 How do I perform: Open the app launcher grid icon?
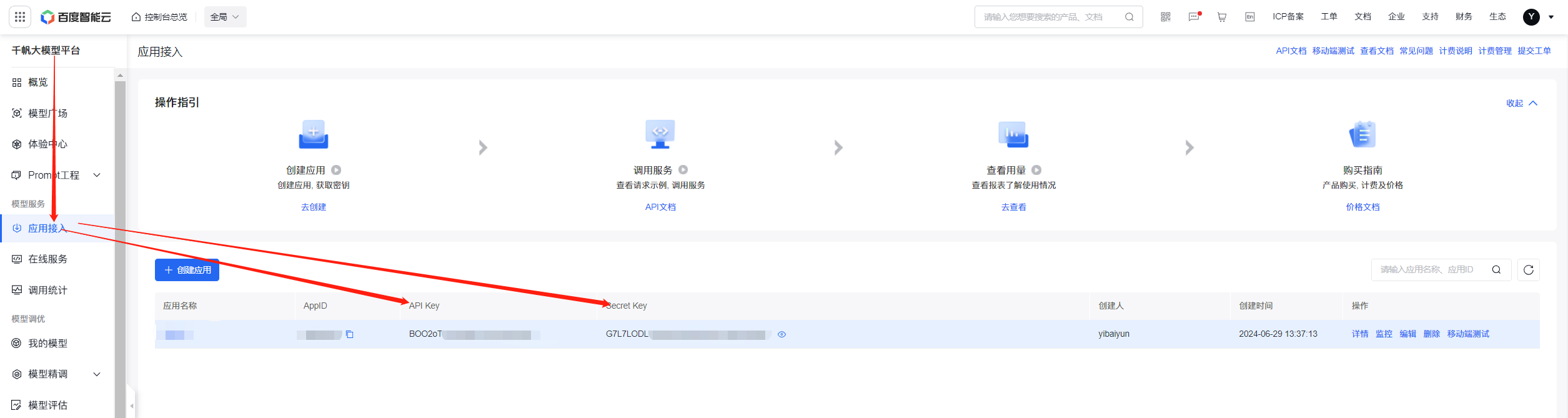coord(20,17)
